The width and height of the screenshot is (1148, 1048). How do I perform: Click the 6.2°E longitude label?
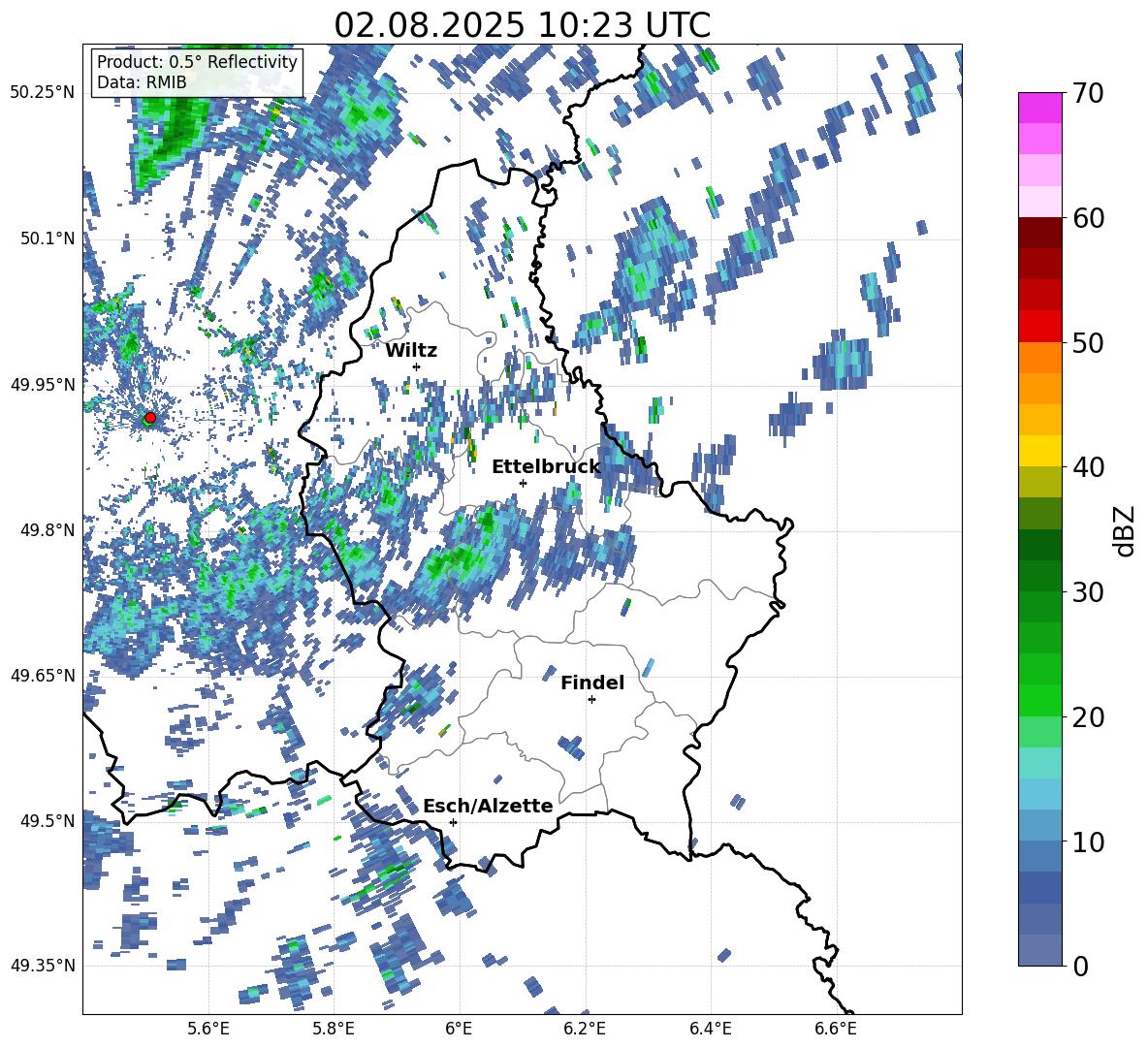585,1030
